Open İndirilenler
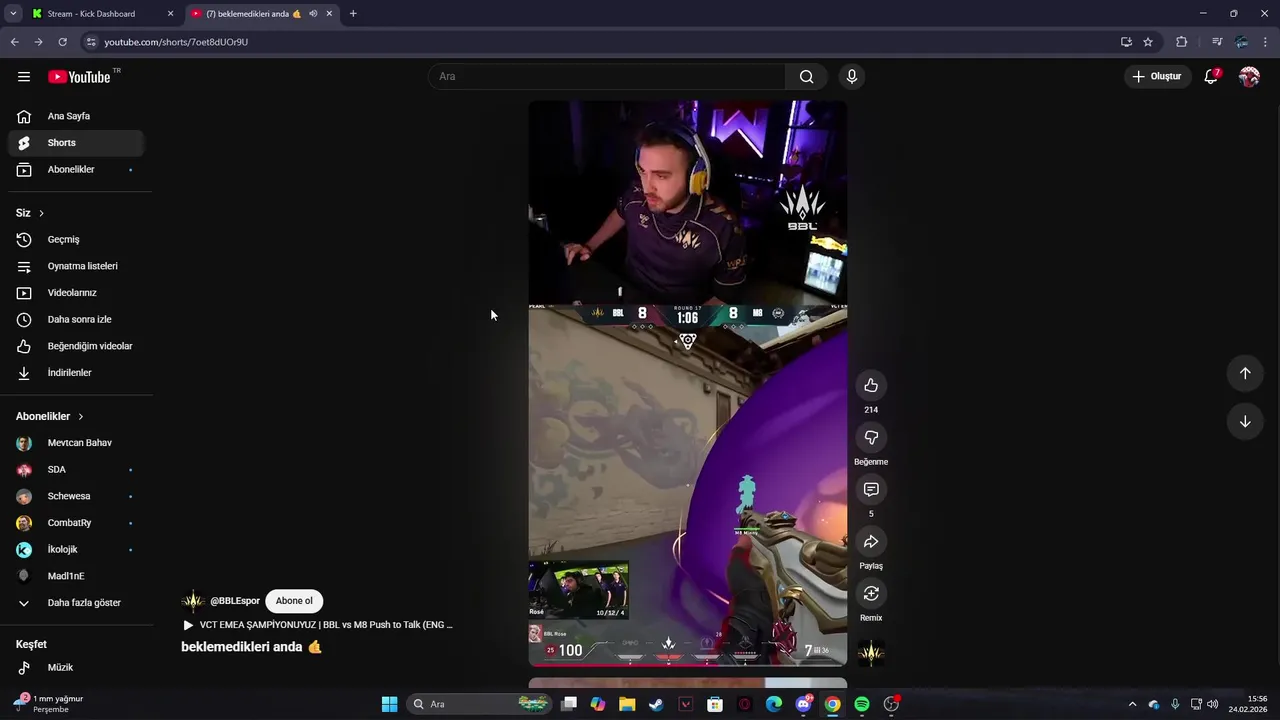 click(x=76, y=373)
